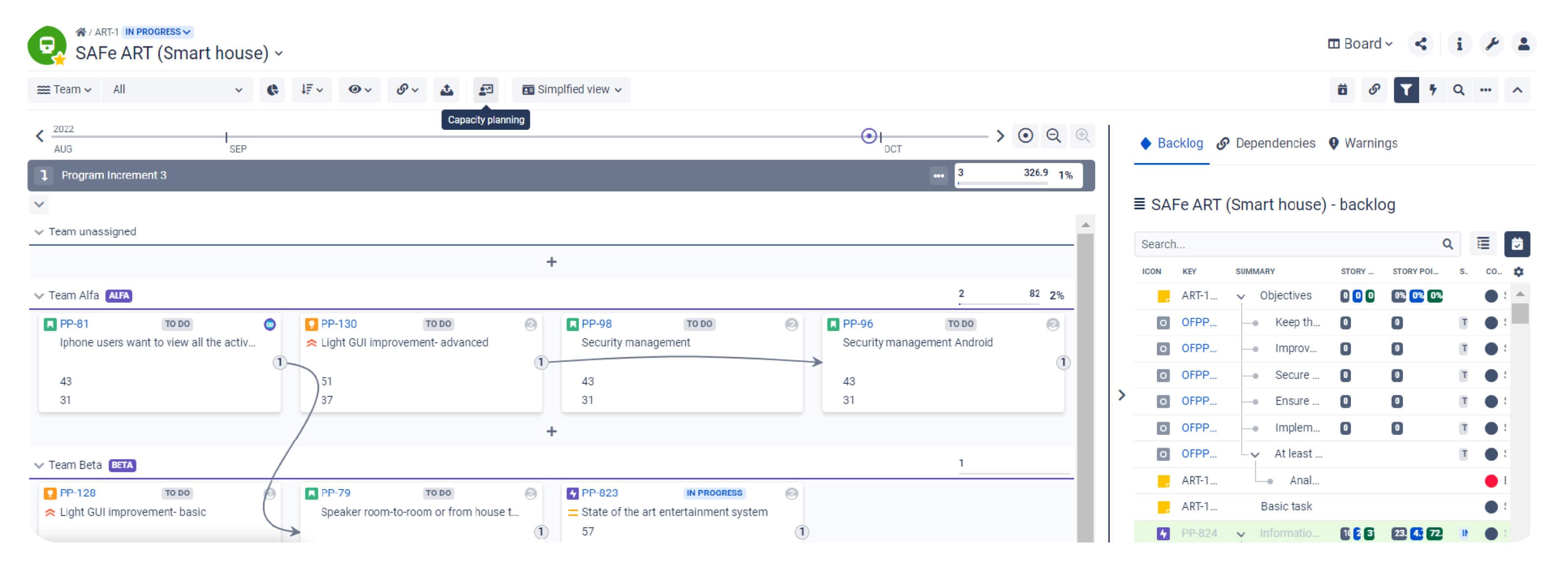Open the user profile icon
The image size is (1568, 566).
coord(1523,44)
